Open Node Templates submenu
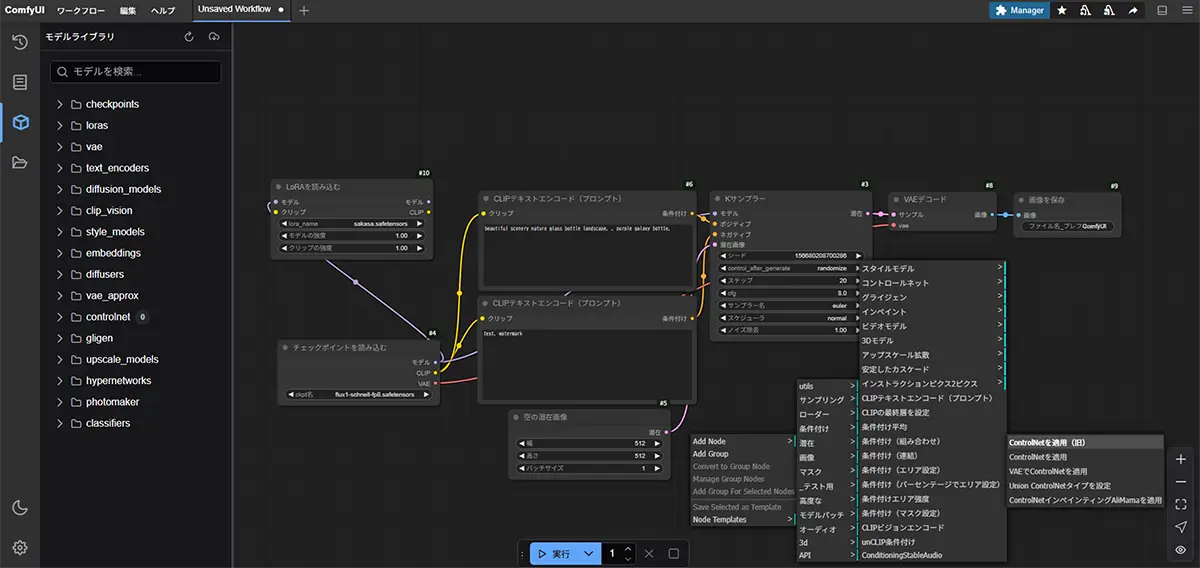This screenshot has height=568, width=1200. click(x=742, y=519)
